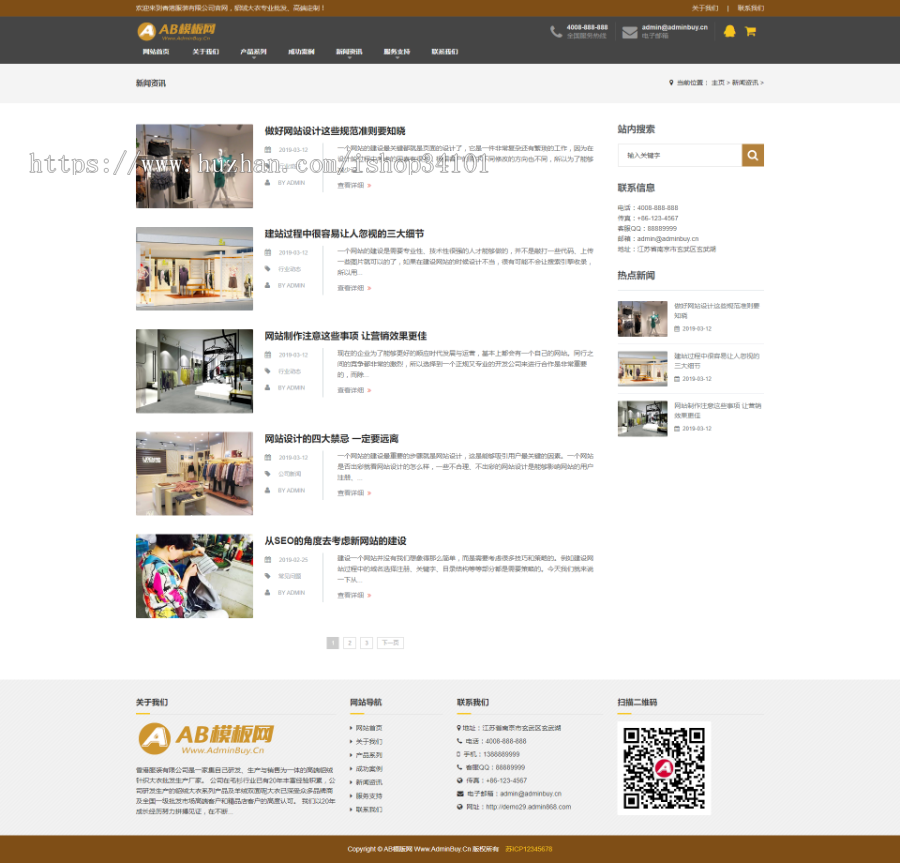
Task: Click the notification bell icon in the header
Action: 729,31
